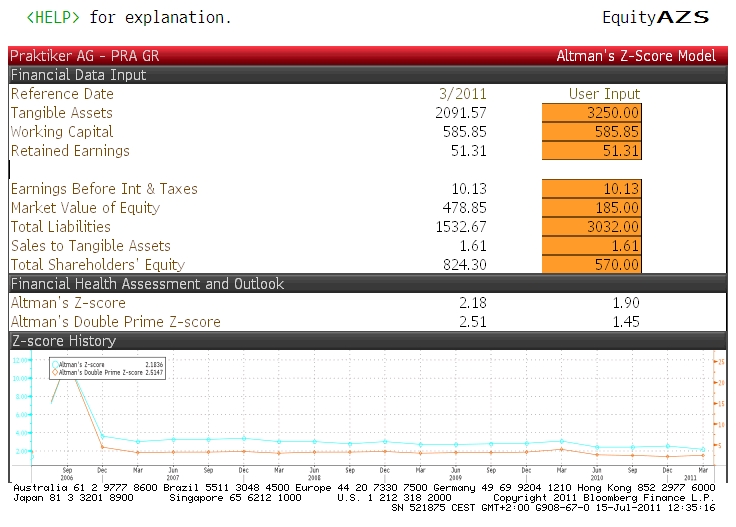Click the Altman's Z-score value 2.18
The height and width of the screenshot is (527, 736).
click(x=470, y=303)
